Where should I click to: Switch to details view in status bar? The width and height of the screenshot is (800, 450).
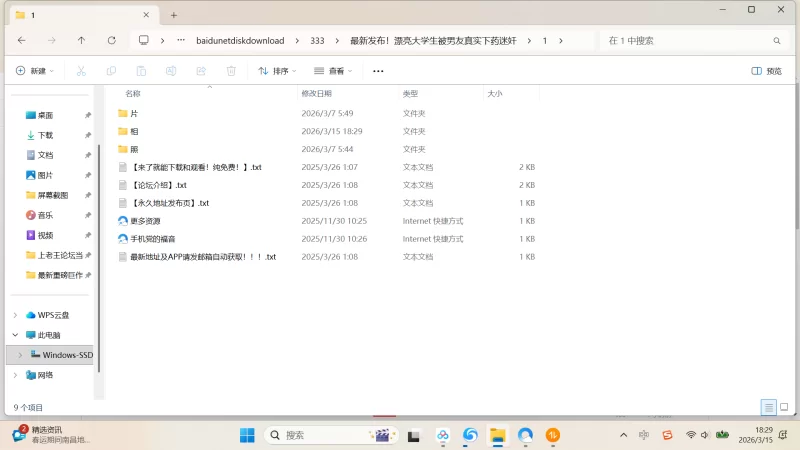point(768,407)
